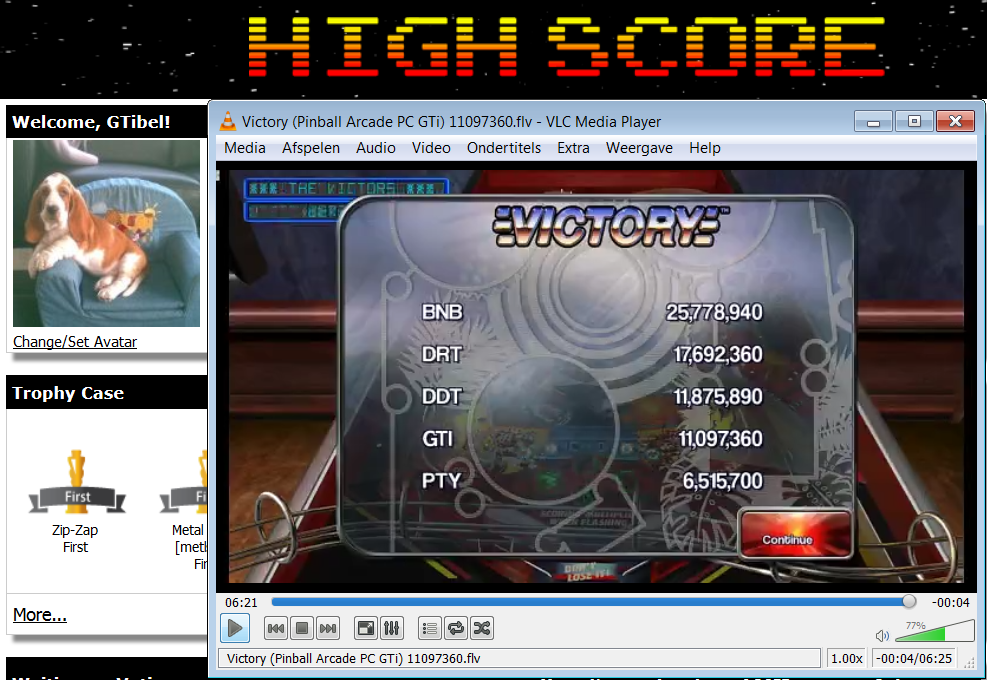Open the Audio menu

tap(376, 148)
